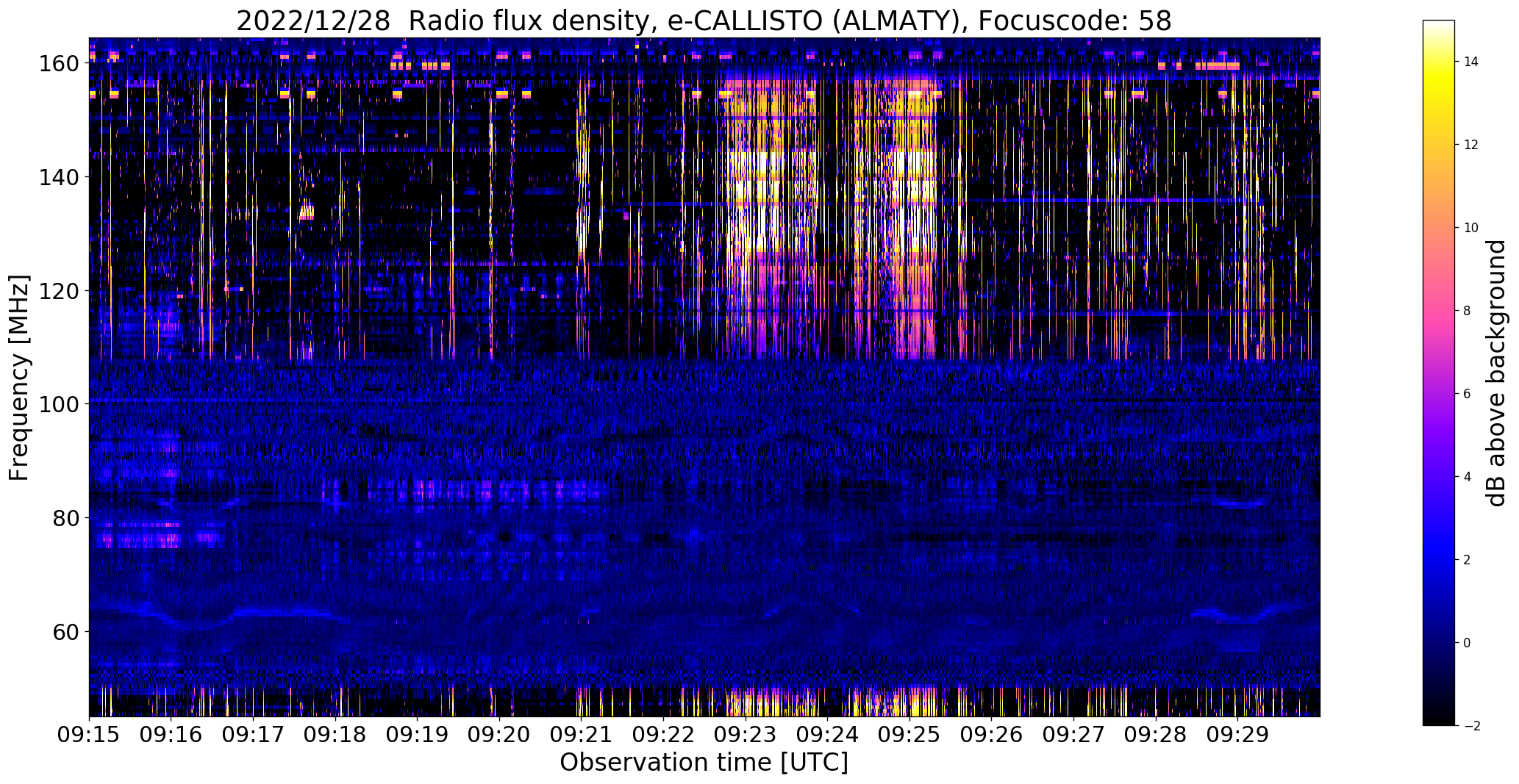Viewport: 1519px width, 784px height.
Task: Click the 'Observation time [UTC]' axis label
Action: 704,763
